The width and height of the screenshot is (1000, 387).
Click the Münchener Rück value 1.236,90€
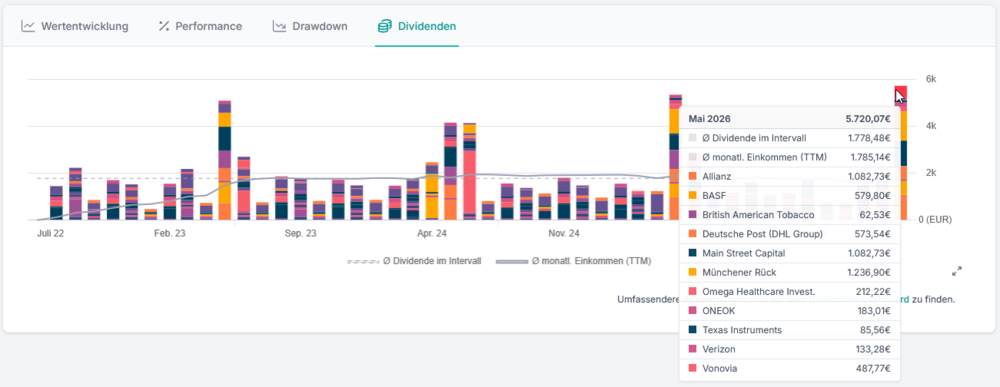(x=869, y=272)
